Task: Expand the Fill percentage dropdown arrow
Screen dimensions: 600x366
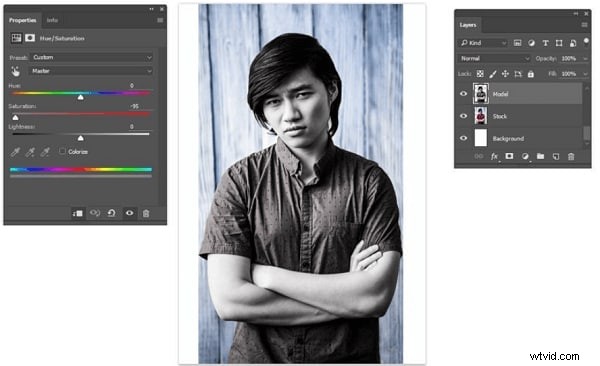Action: tap(585, 74)
